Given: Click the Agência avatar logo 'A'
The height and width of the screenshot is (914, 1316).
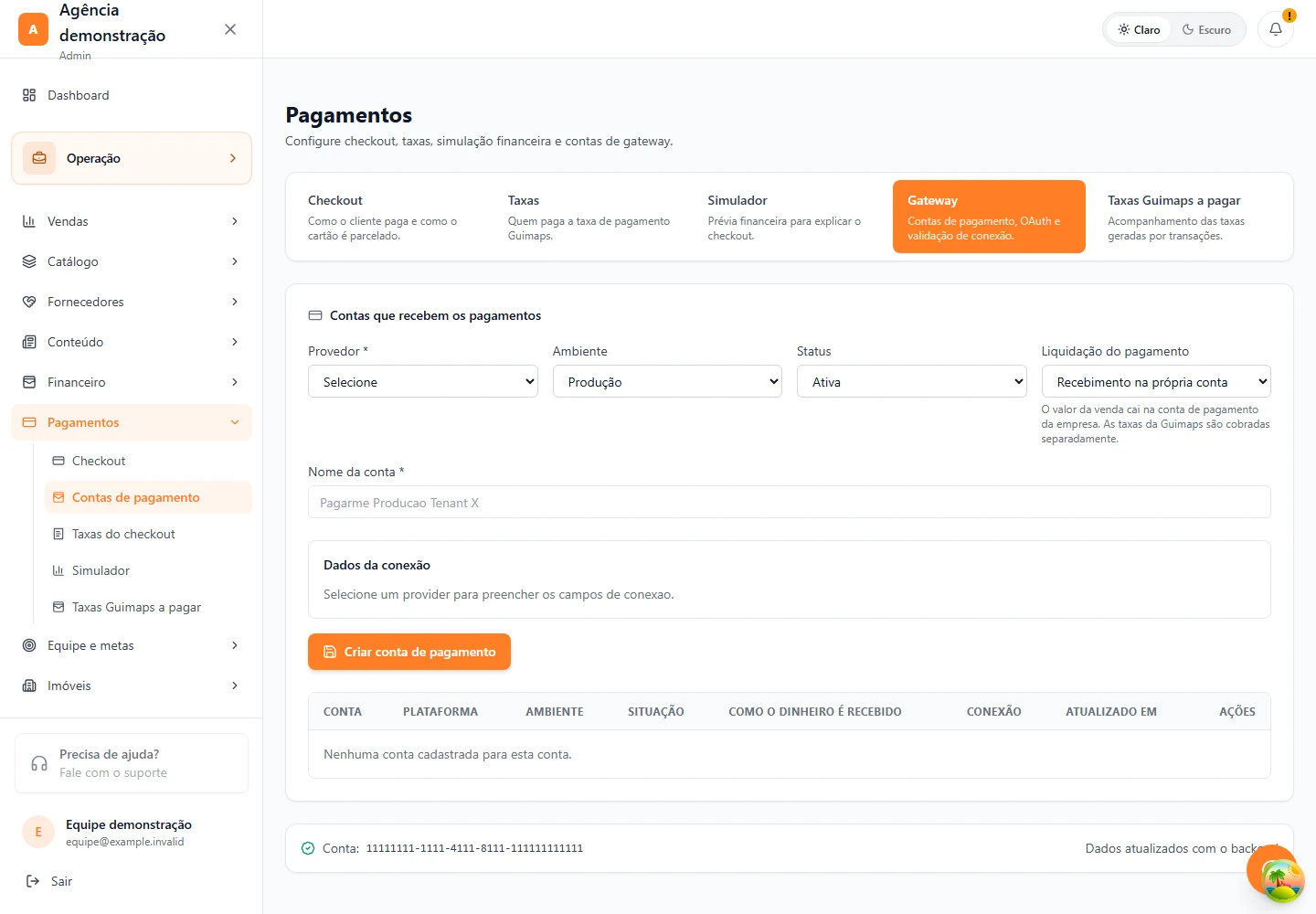Looking at the screenshot, I should pos(33,29).
